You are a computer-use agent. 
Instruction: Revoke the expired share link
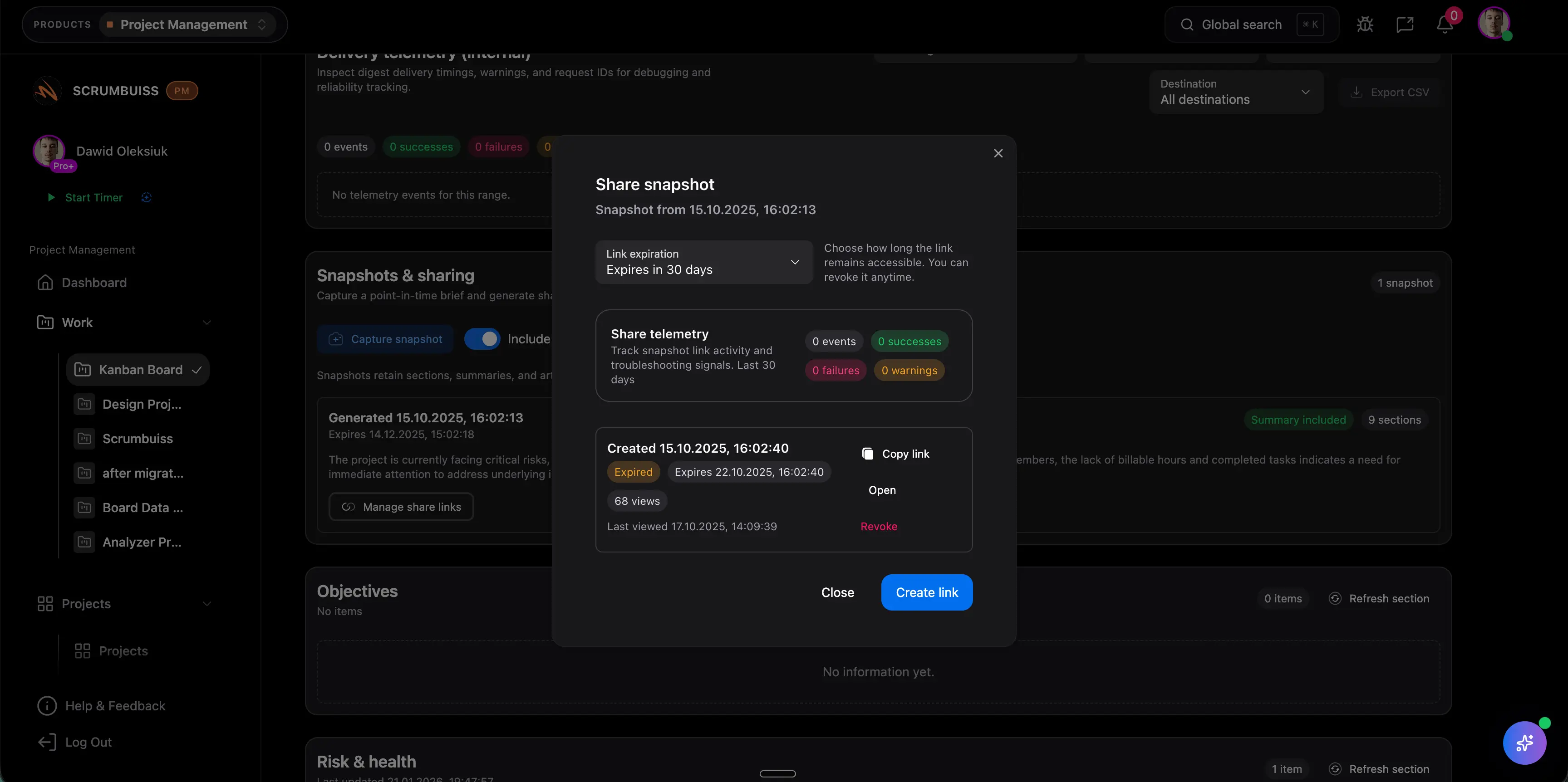878,527
